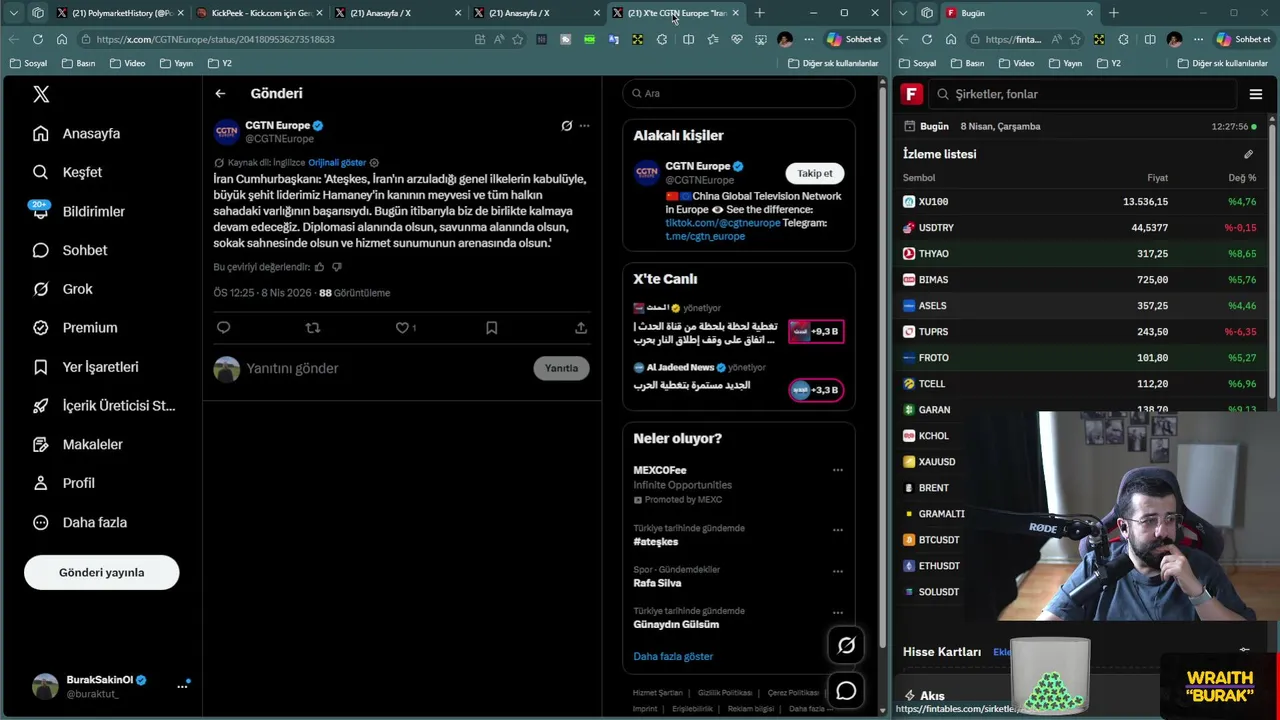Favorite this page with star icon
Screen dimensions: 1280x720
coord(517,39)
